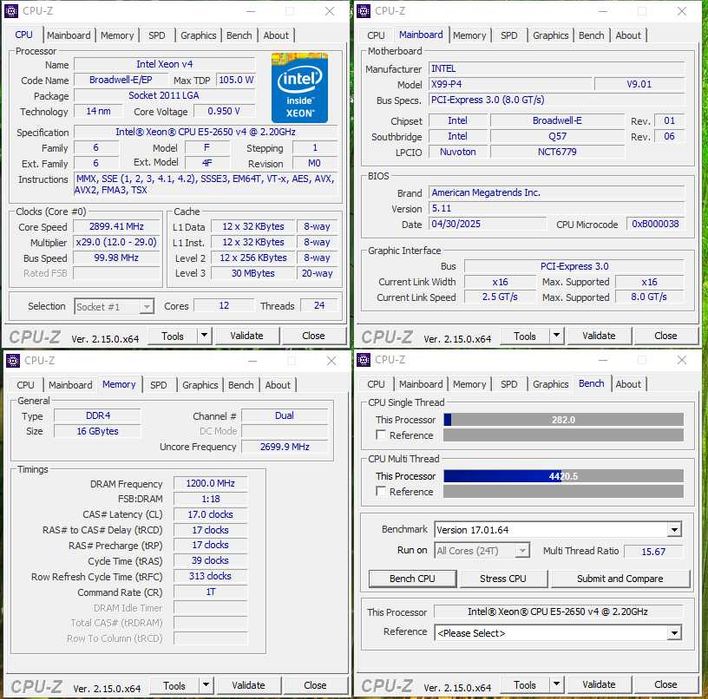Open Reference Please Select dropdown
Screen dimensions: 708x699
558,633
